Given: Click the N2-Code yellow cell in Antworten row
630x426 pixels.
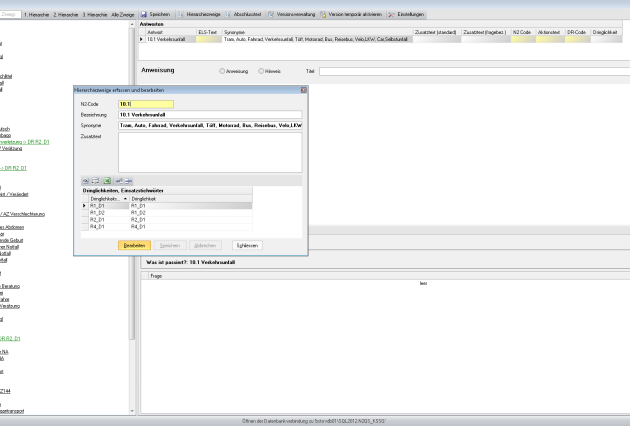Looking at the screenshot, I should tap(523, 39).
